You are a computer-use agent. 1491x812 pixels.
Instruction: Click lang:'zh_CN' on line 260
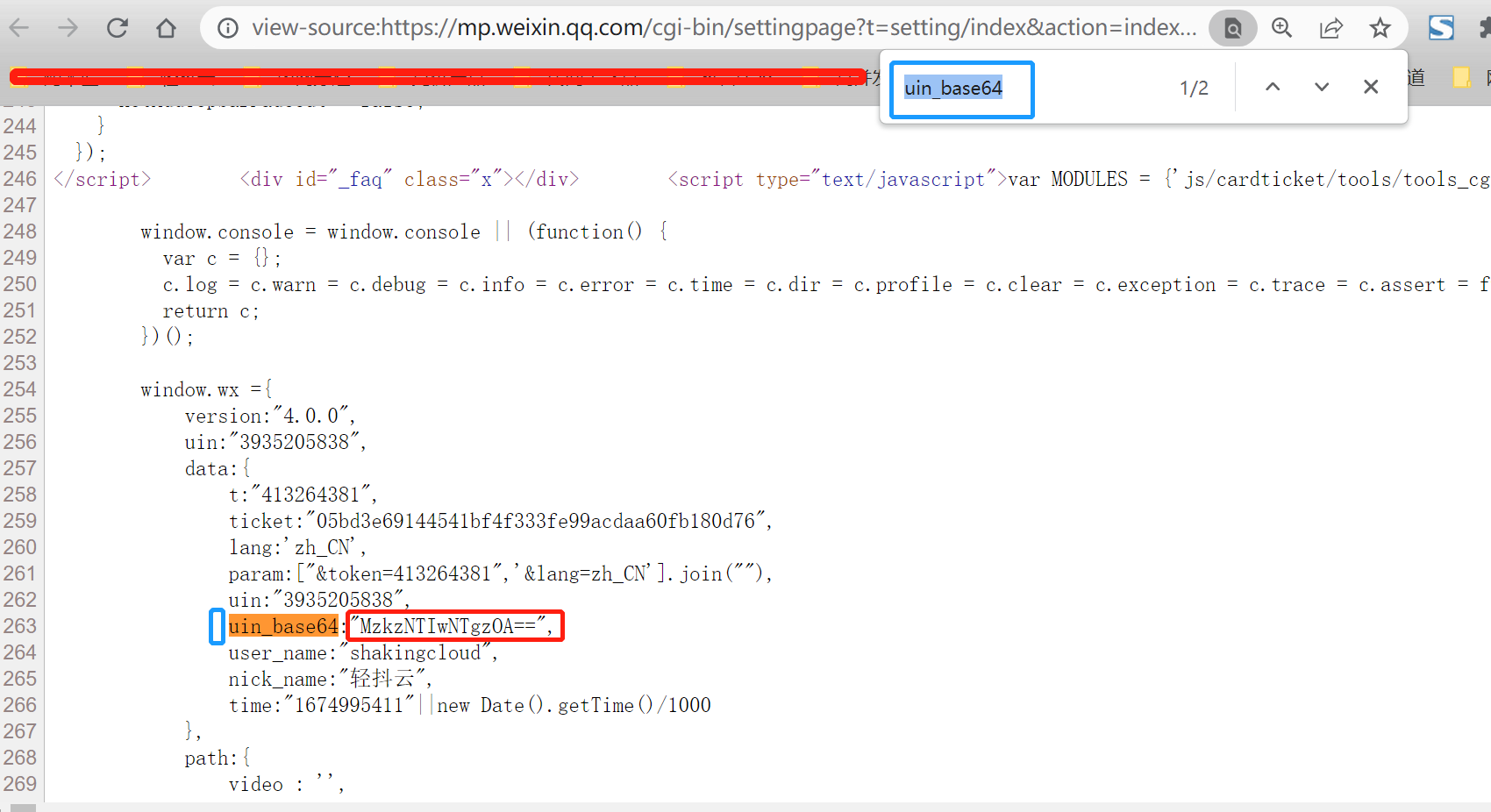pyautogui.click(x=296, y=547)
